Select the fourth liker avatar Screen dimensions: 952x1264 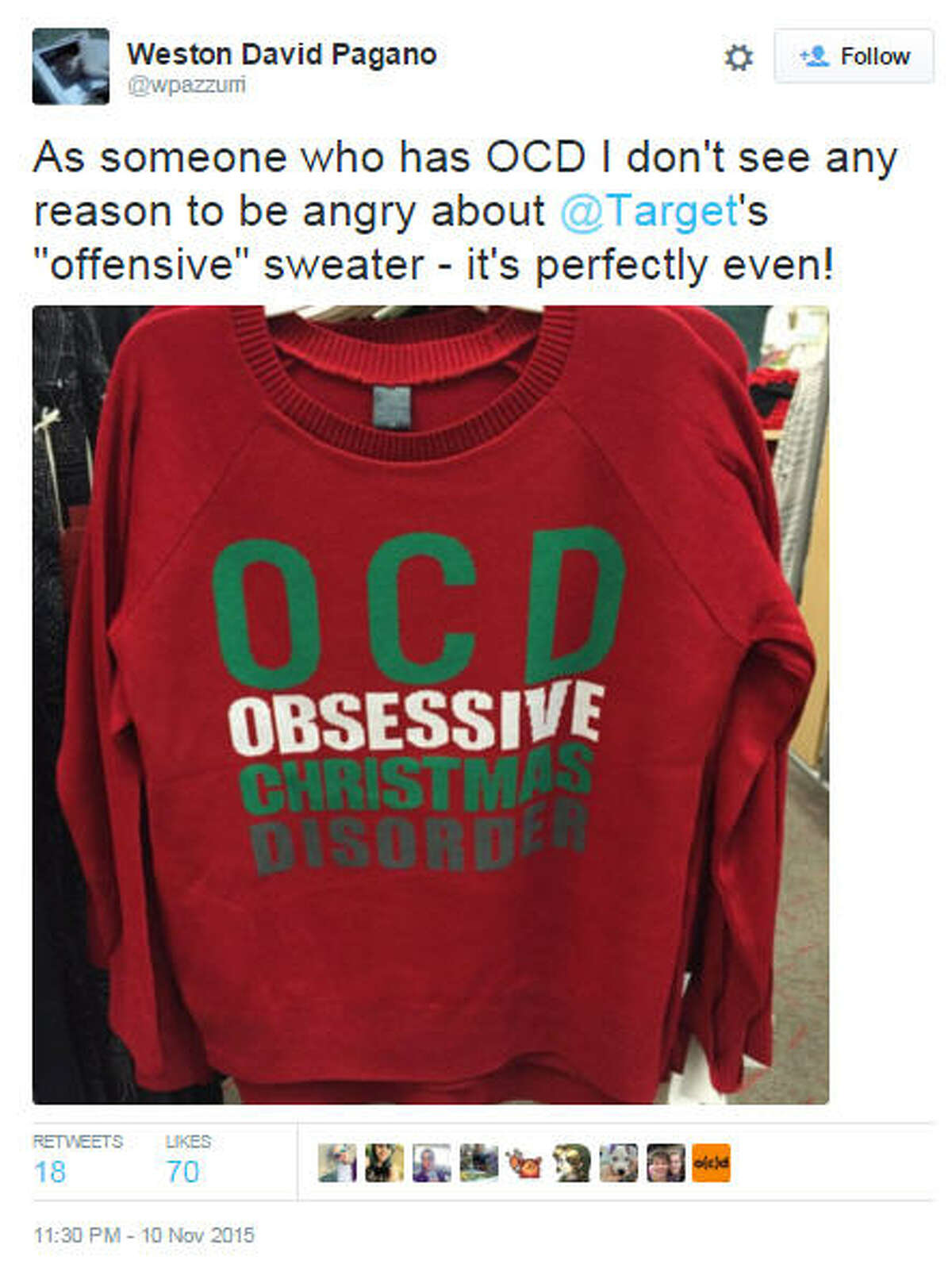(x=478, y=1162)
